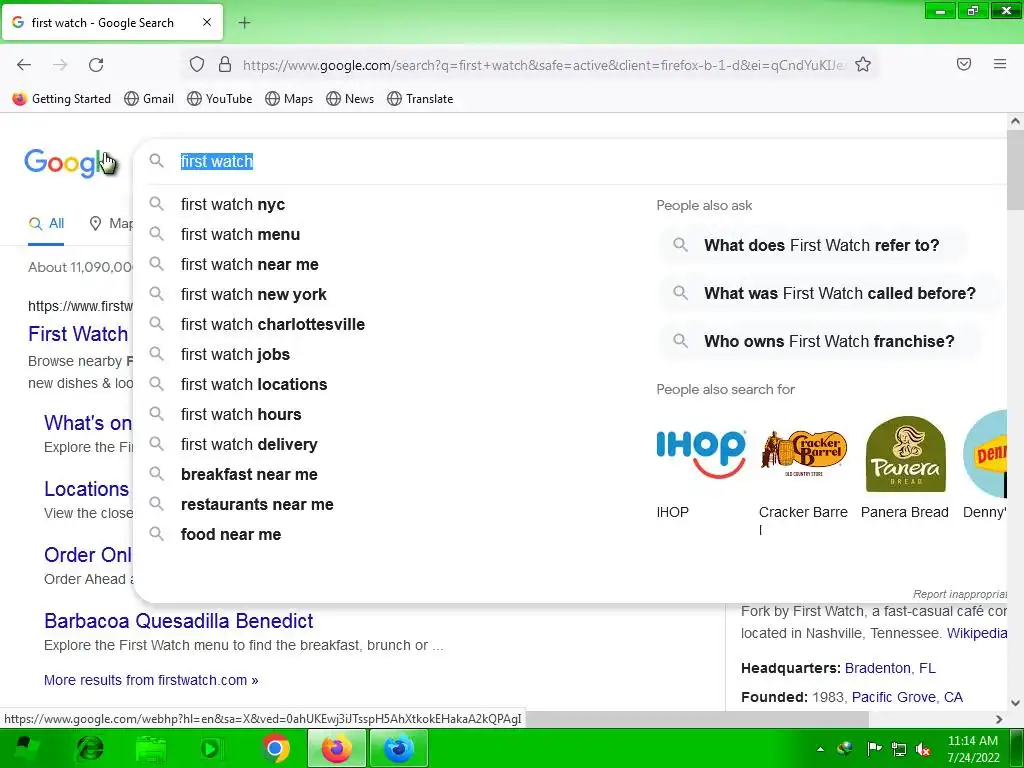Select the Cracker Barrel logo thumbnail

[x=803, y=454]
